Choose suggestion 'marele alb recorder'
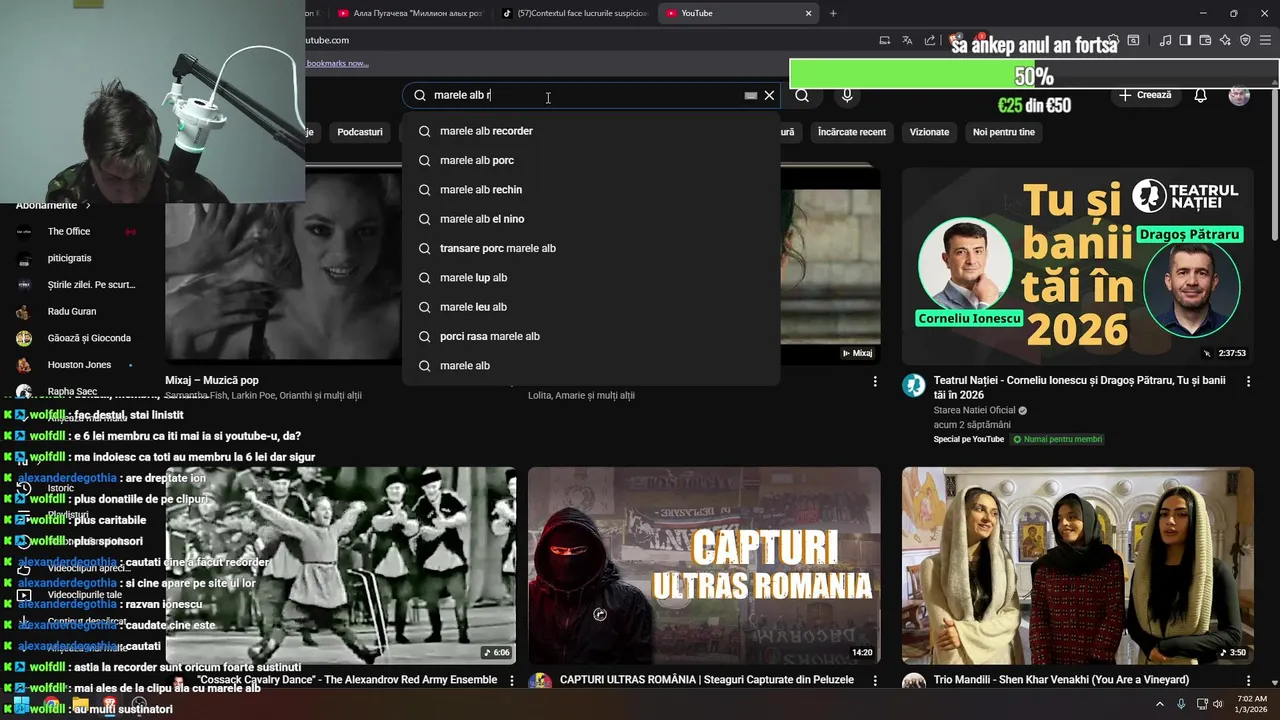The image size is (1280, 720). click(x=591, y=131)
